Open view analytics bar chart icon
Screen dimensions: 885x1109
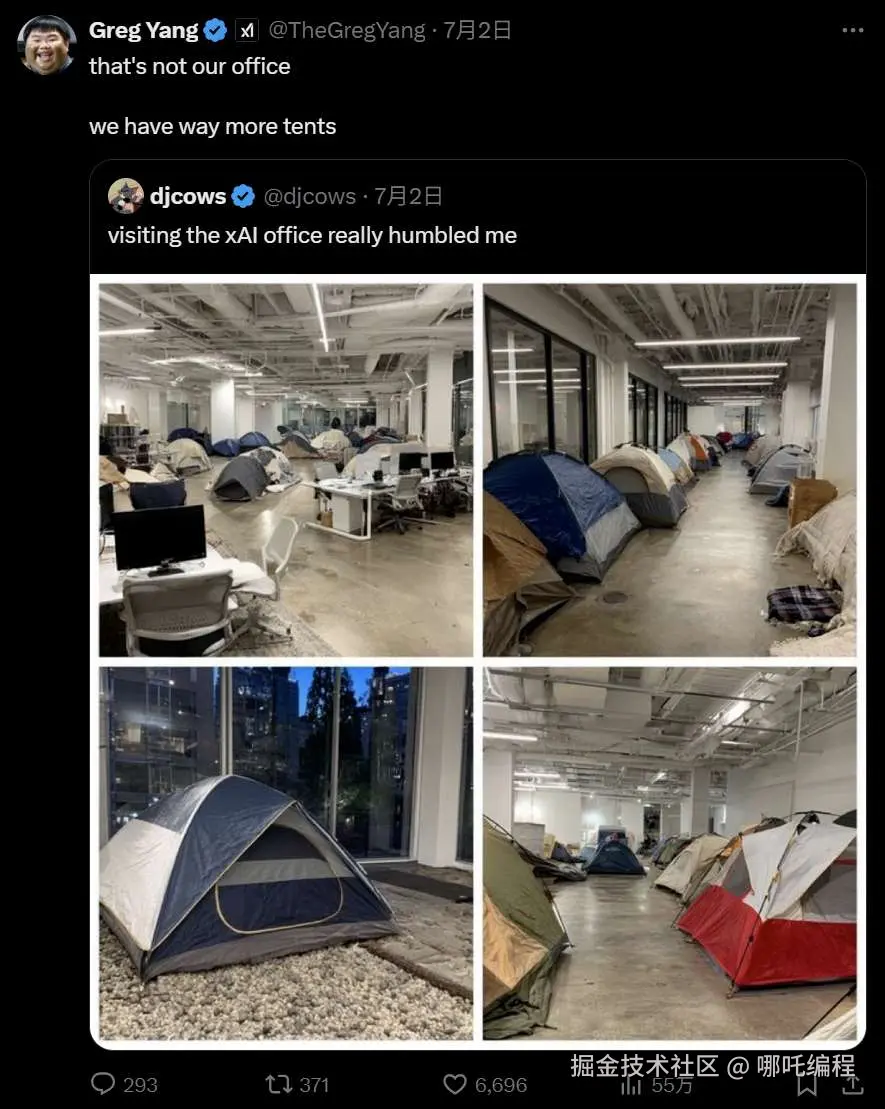[630, 1086]
